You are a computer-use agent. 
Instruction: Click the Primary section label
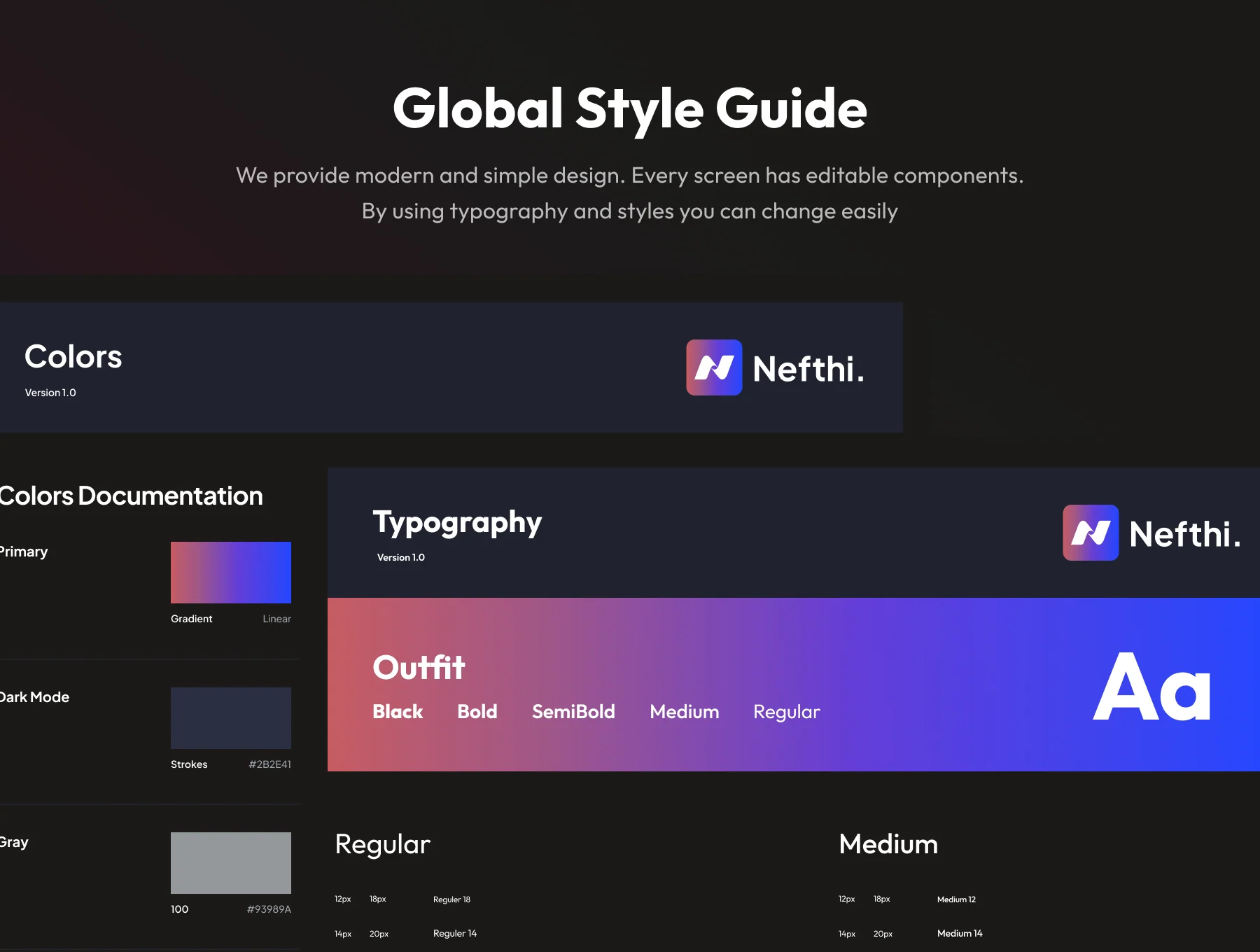24,552
